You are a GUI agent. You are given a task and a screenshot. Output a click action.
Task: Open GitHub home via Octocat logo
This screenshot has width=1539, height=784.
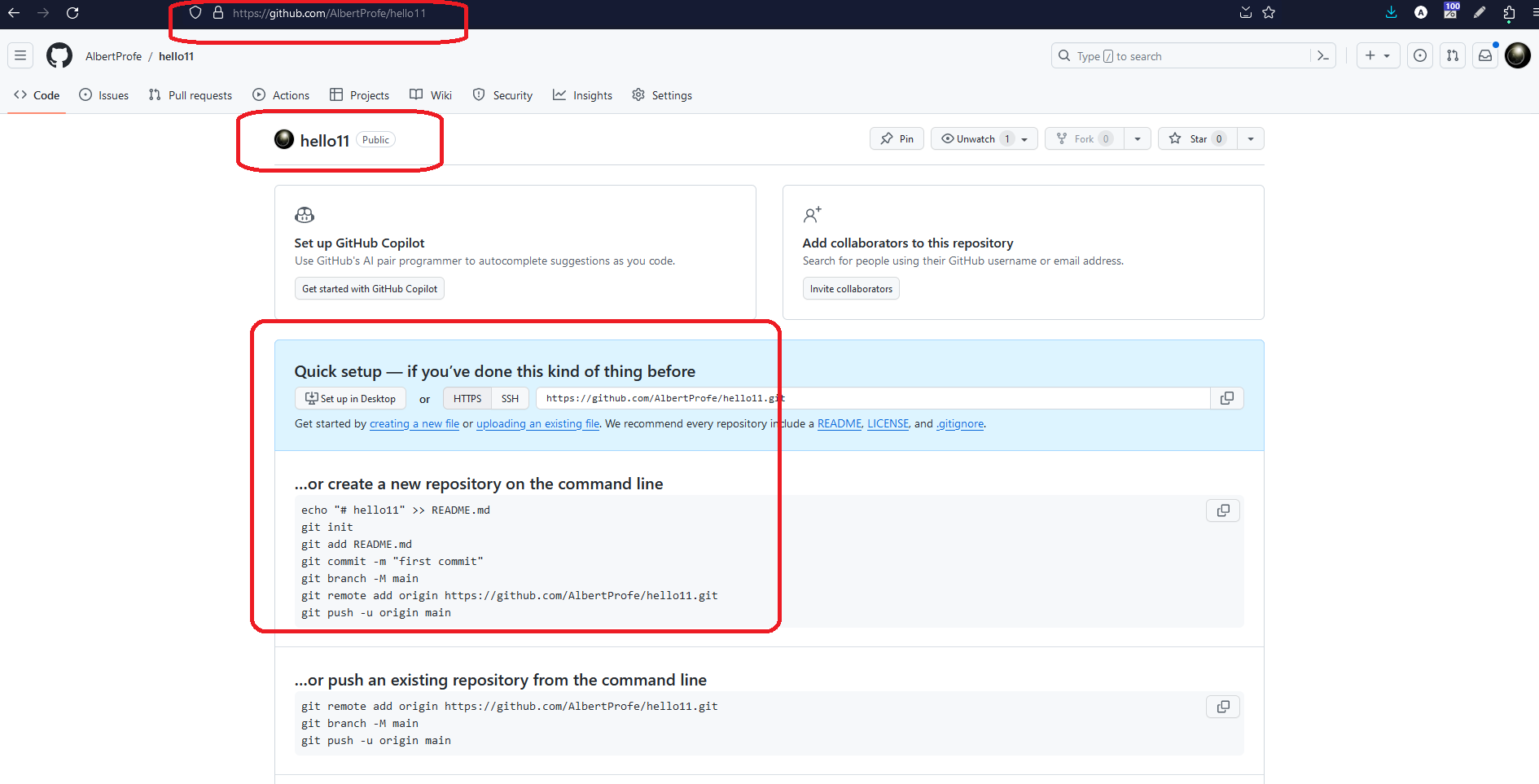(x=59, y=55)
